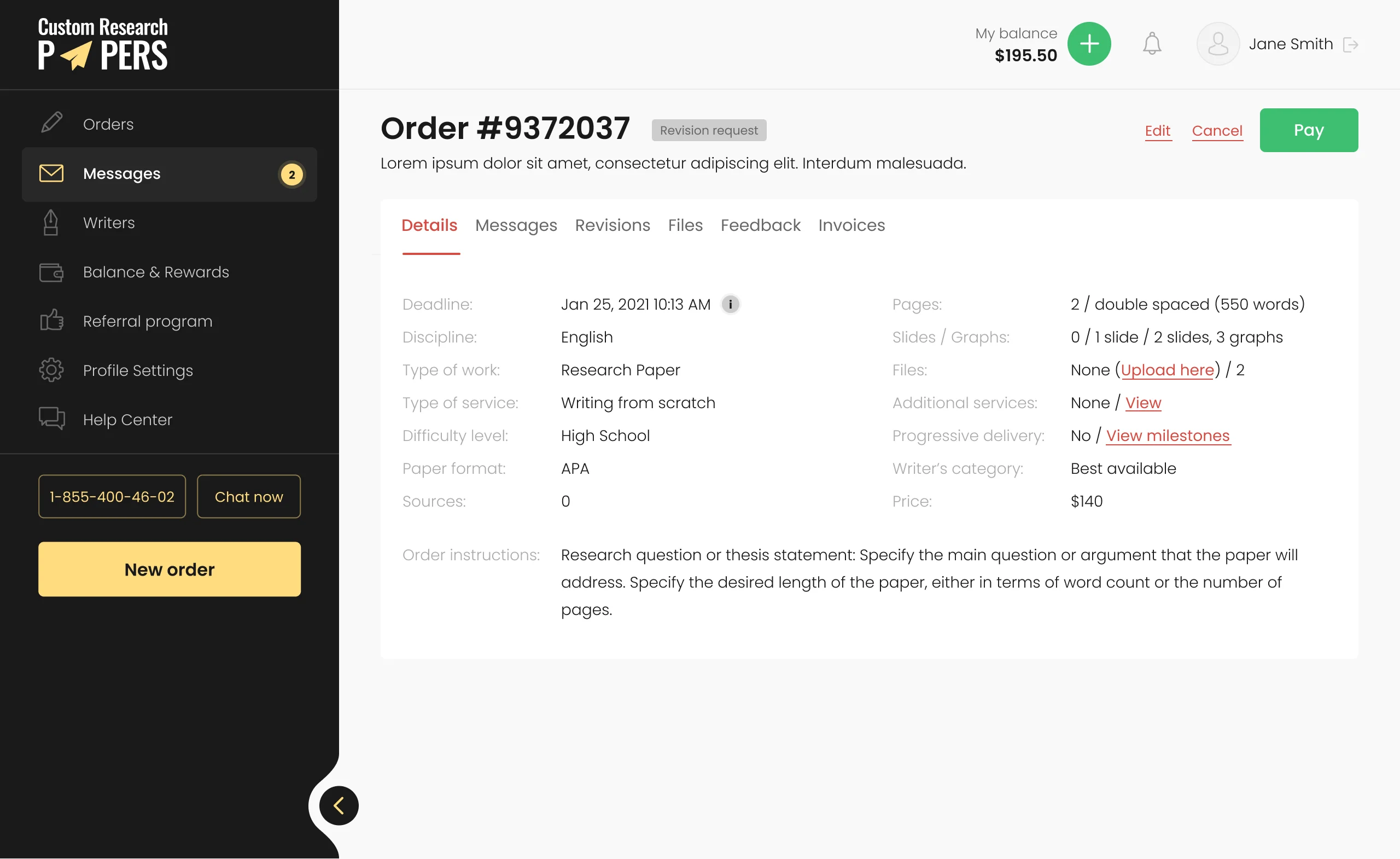
Task: Click the Upload here link
Action: click(1167, 370)
